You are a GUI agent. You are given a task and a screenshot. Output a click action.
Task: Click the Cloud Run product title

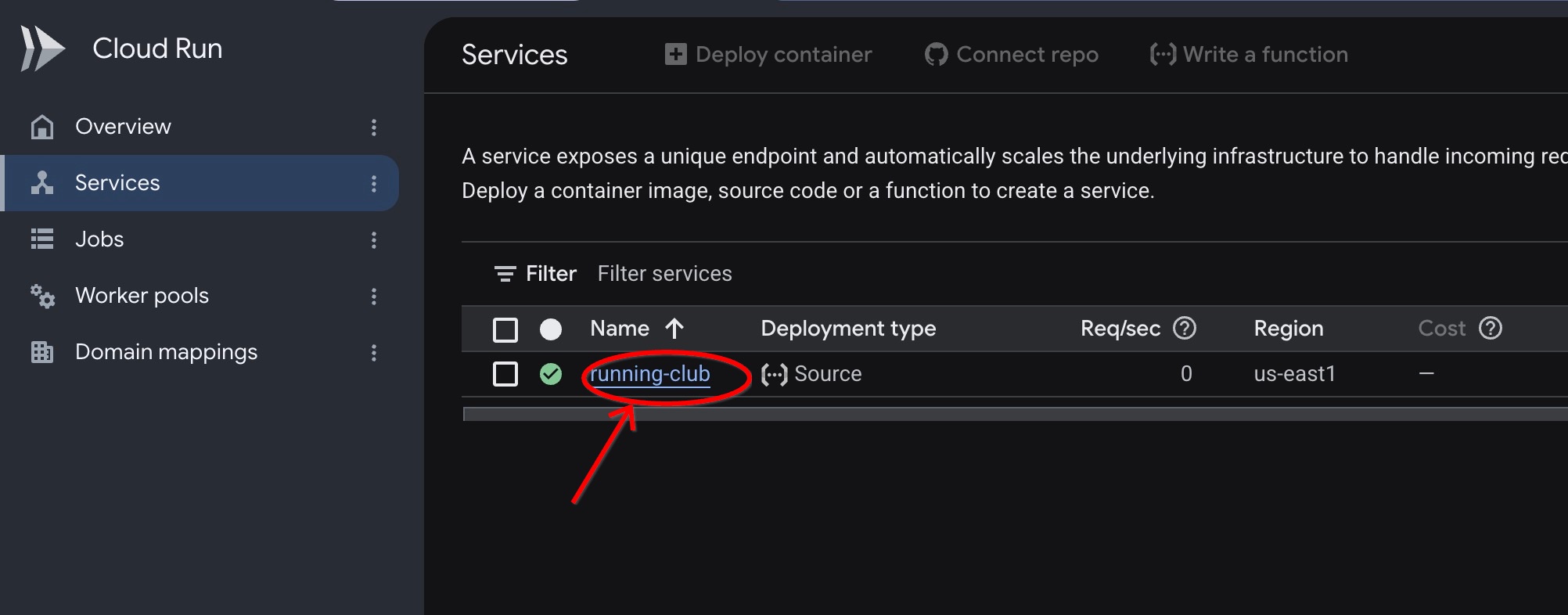coord(157,49)
